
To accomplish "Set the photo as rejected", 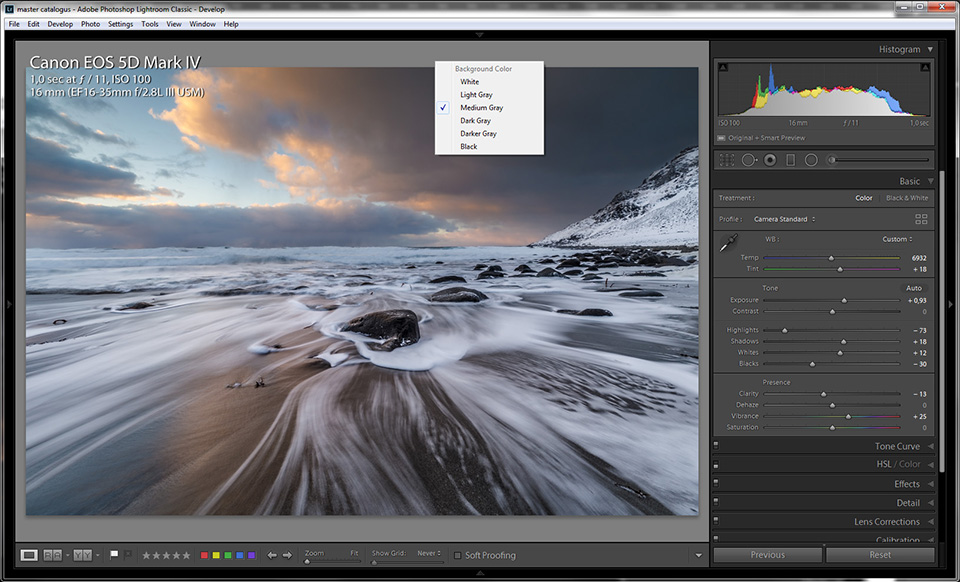I will tap(127, 555).
